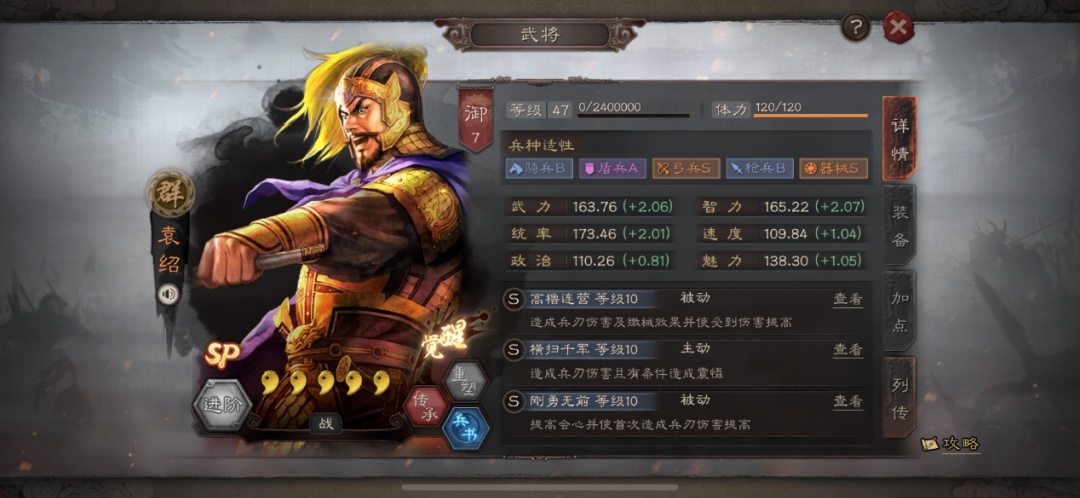Tap the 重塑 reshape hexagon icon
Viewport: 1080px width, 498px height.
coord(465,380)
